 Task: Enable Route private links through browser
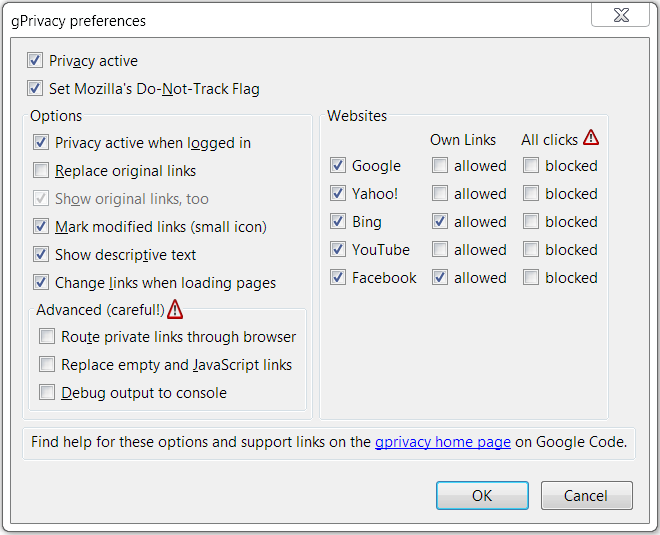click(47, 336)
